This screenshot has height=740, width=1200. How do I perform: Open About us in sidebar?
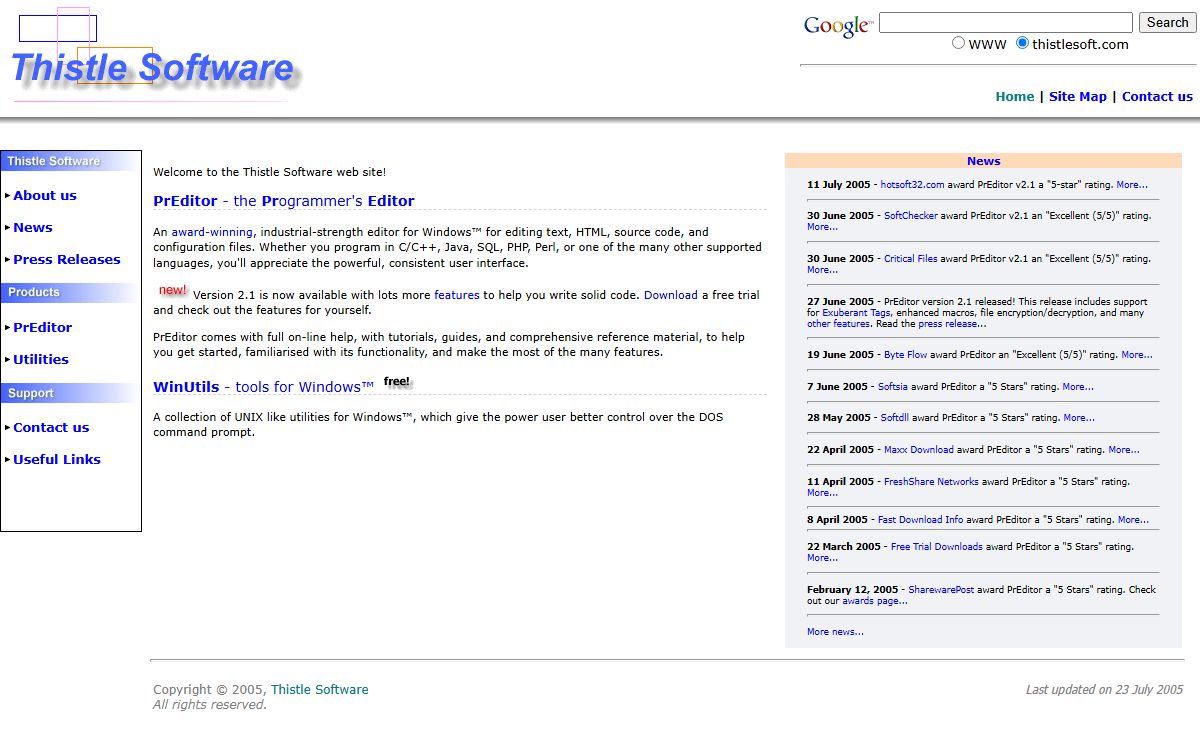click(45, 196)
